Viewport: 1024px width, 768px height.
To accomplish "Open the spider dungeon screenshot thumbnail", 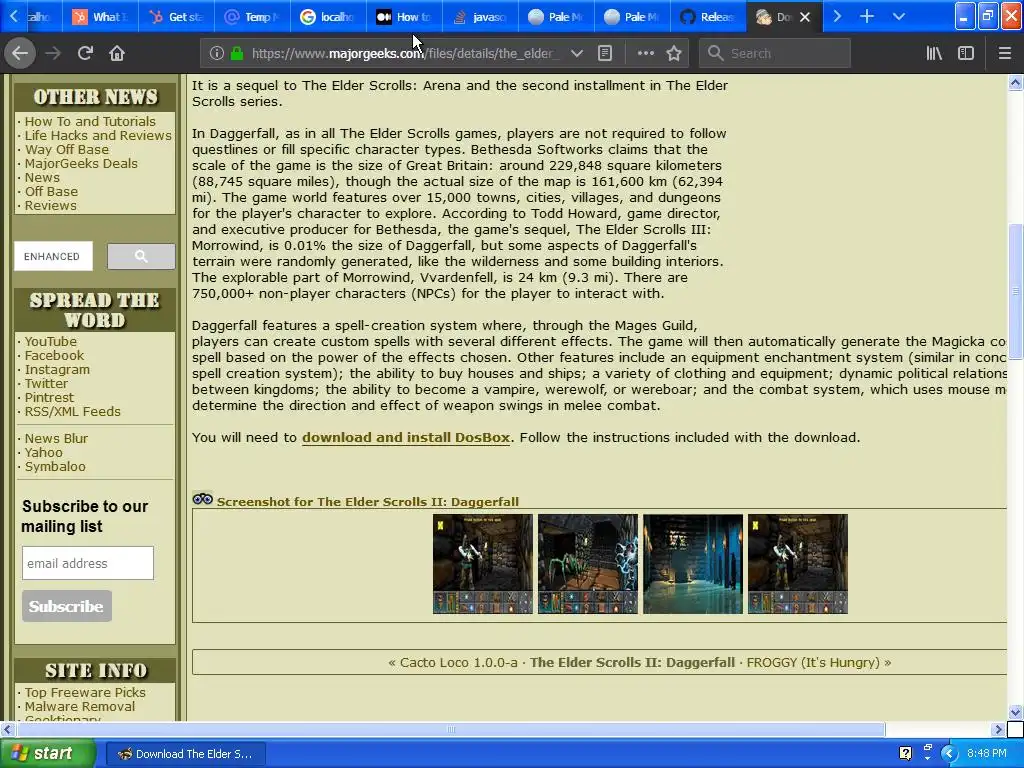I will 588,564.
